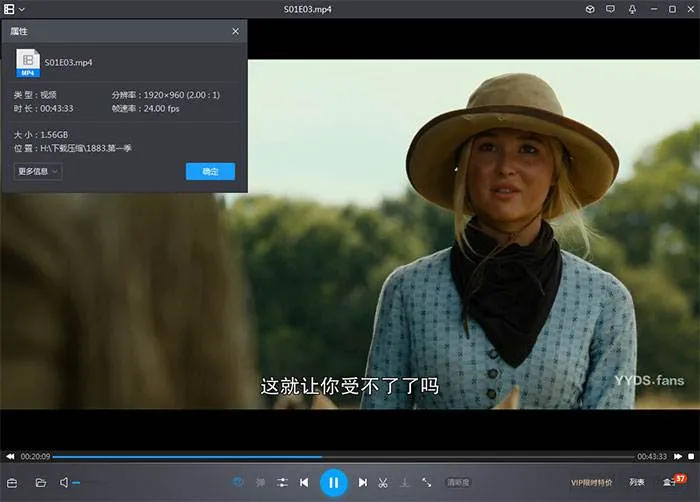This screenshot has height=502, width=700.
Task: Click the duration value 00:43:33 in properties
Action: click(57, 109)
